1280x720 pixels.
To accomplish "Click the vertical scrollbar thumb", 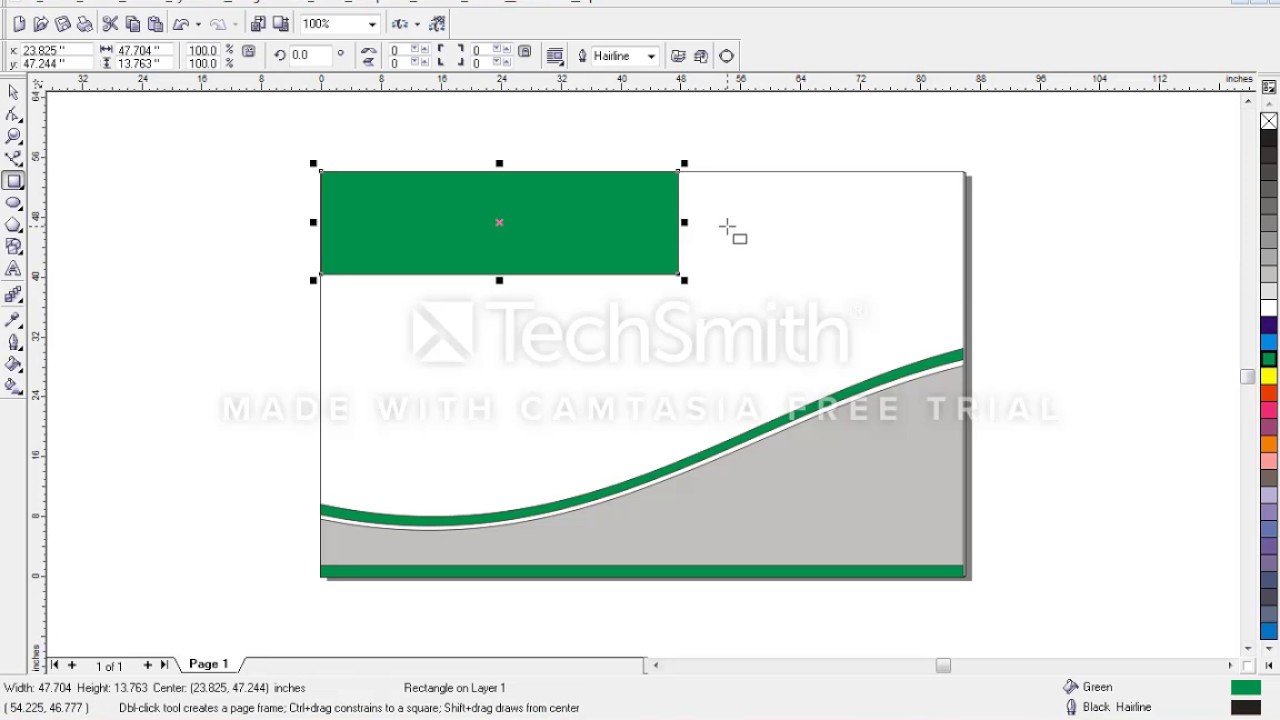I will coord(1247,376).
